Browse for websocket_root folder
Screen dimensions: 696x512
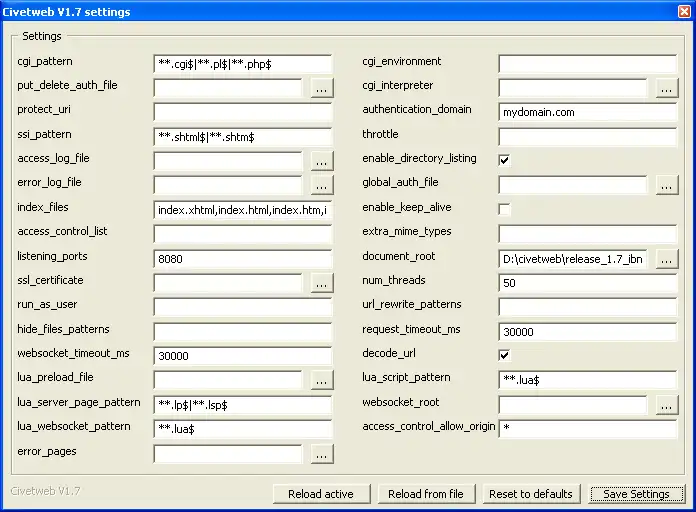click(667, 405)
